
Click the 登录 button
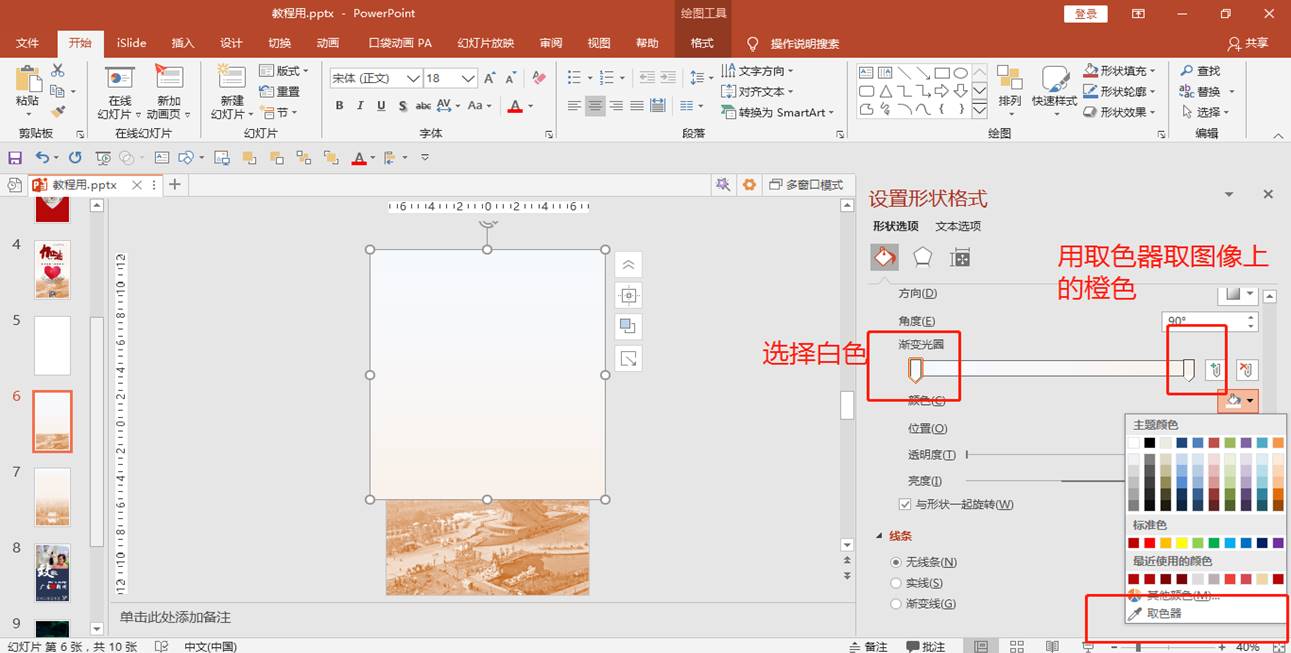[1086, 13]
